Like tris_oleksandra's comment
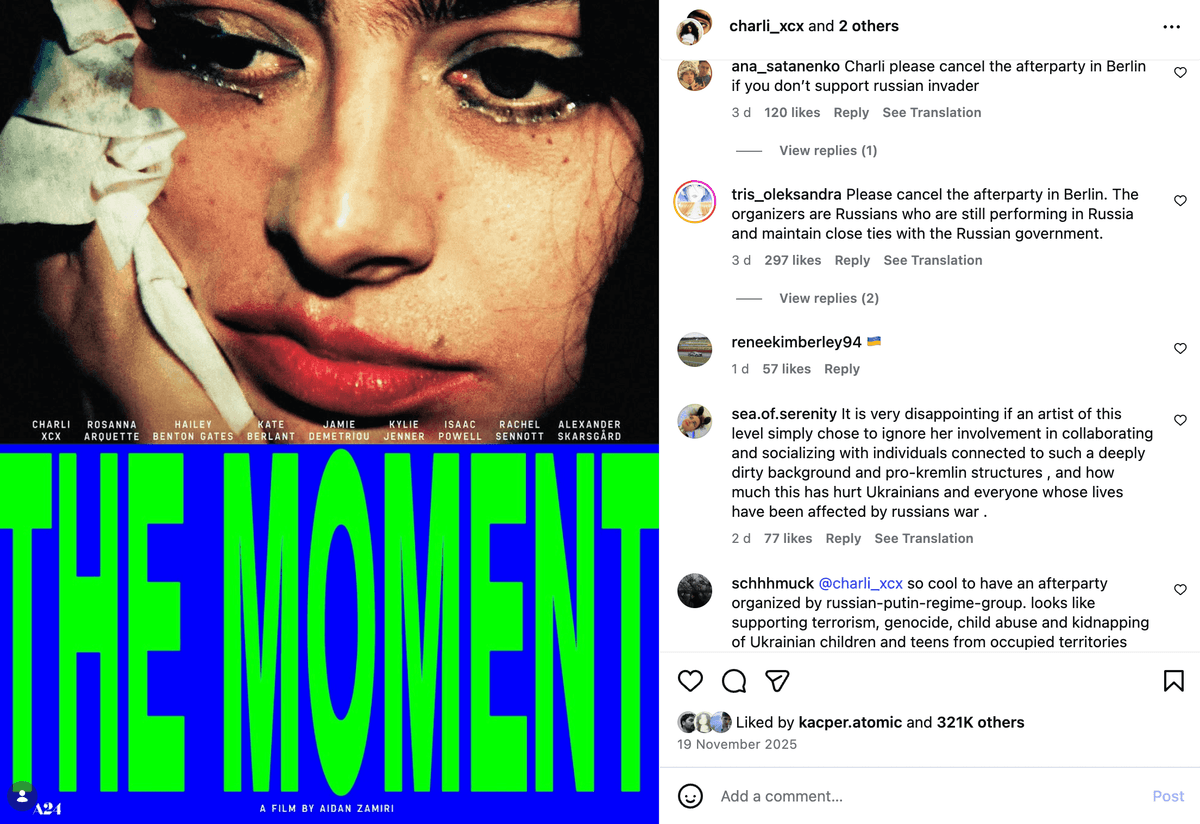 point(1180,201)
